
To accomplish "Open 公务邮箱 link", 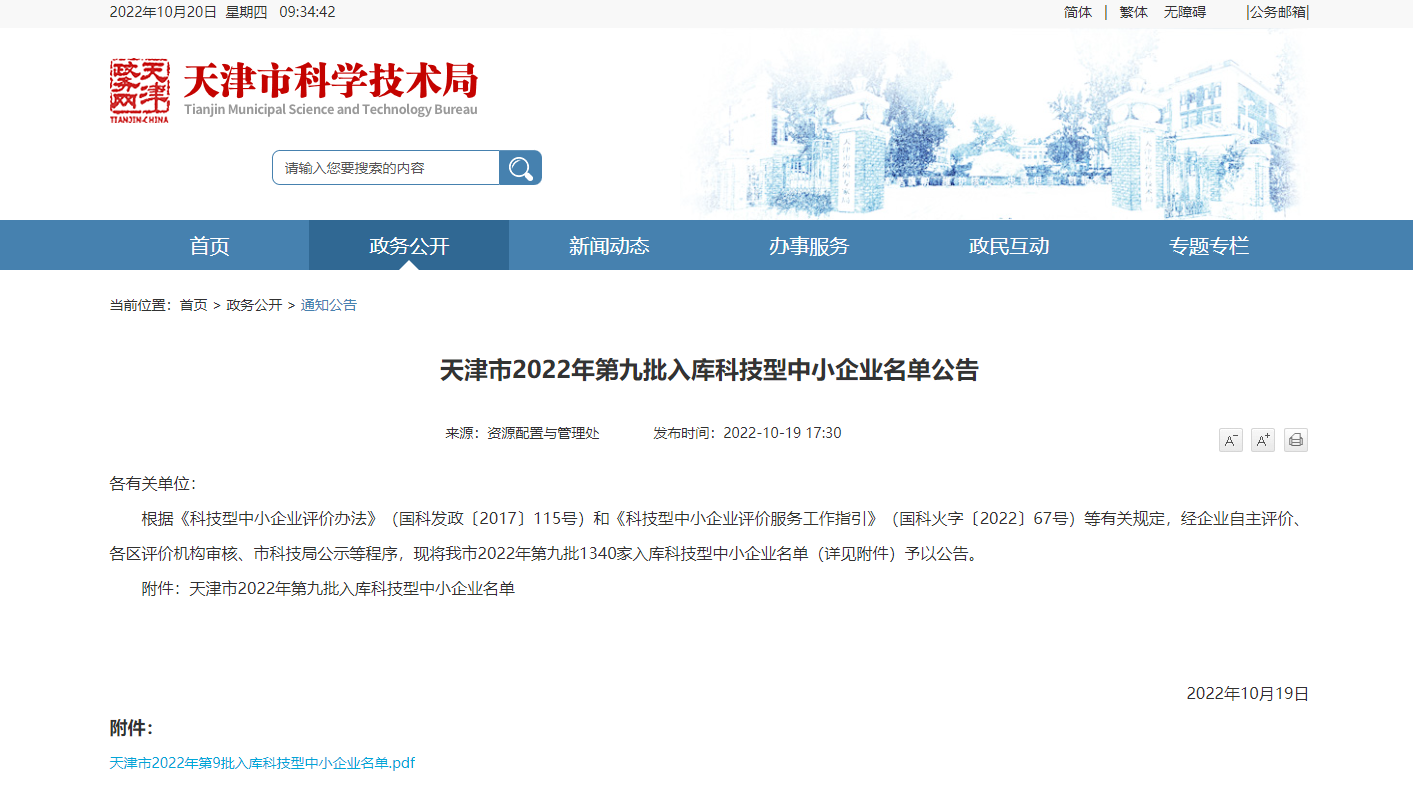I will point(1277,12).
